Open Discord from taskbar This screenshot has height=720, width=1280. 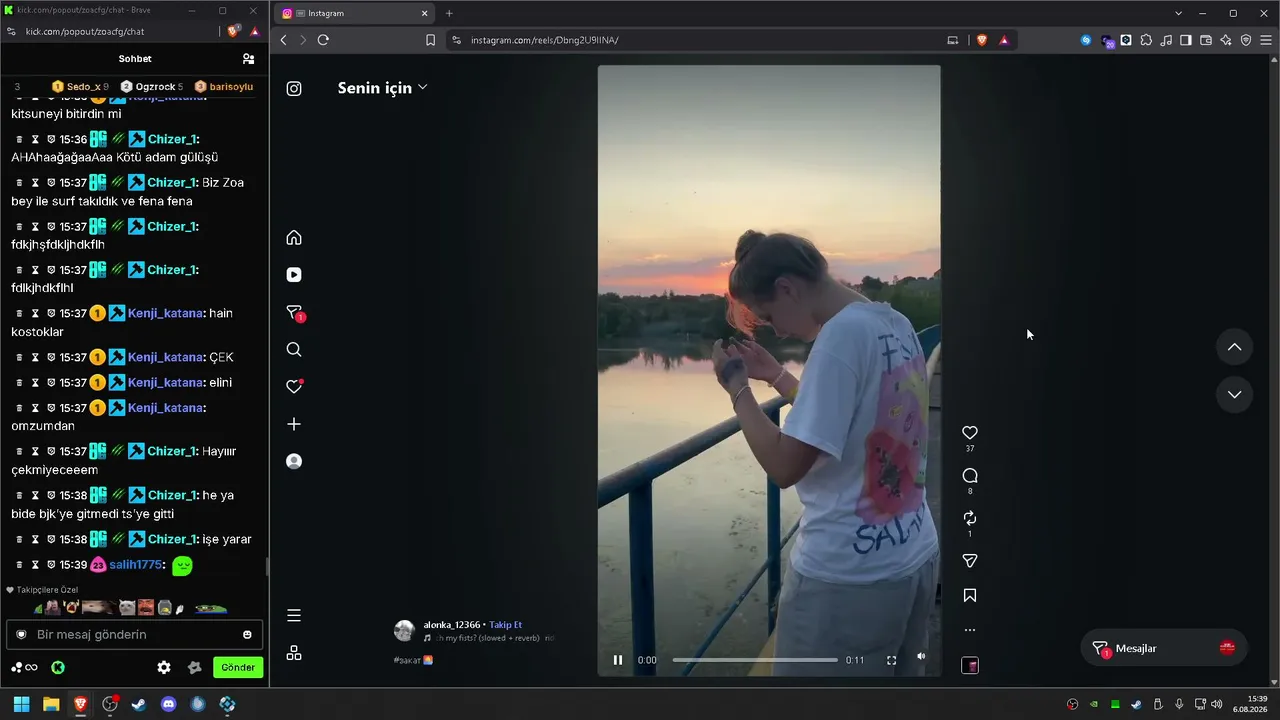click(169, 704)
